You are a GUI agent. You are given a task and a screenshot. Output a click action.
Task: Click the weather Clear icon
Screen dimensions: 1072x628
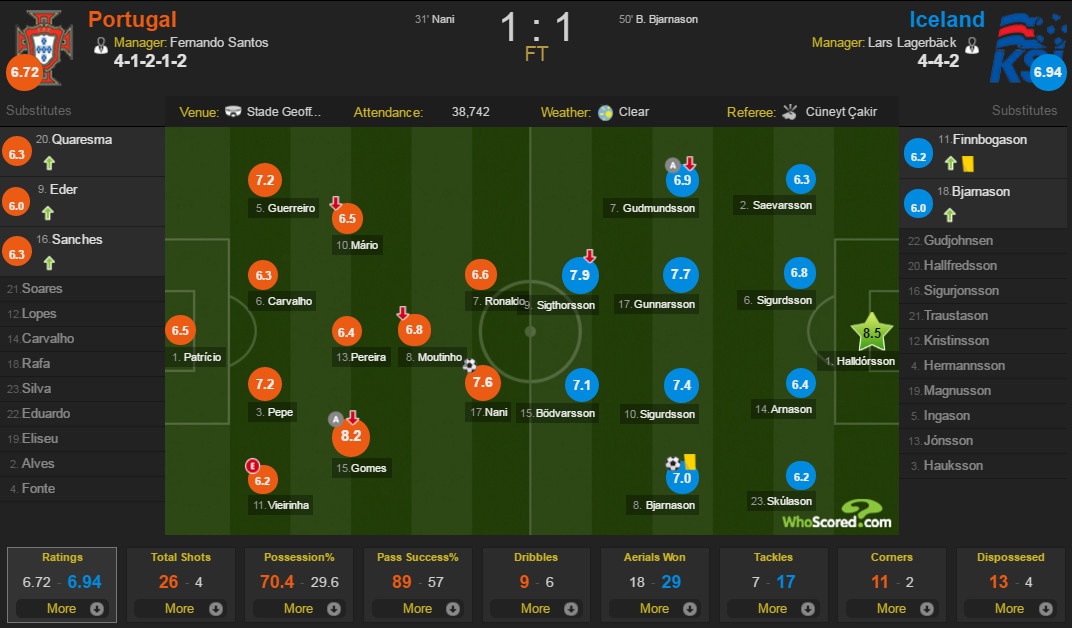click(x=605, y=112)
